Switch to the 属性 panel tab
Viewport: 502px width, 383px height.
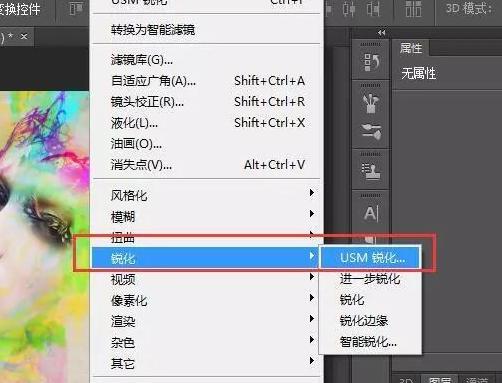click(411, 48)
